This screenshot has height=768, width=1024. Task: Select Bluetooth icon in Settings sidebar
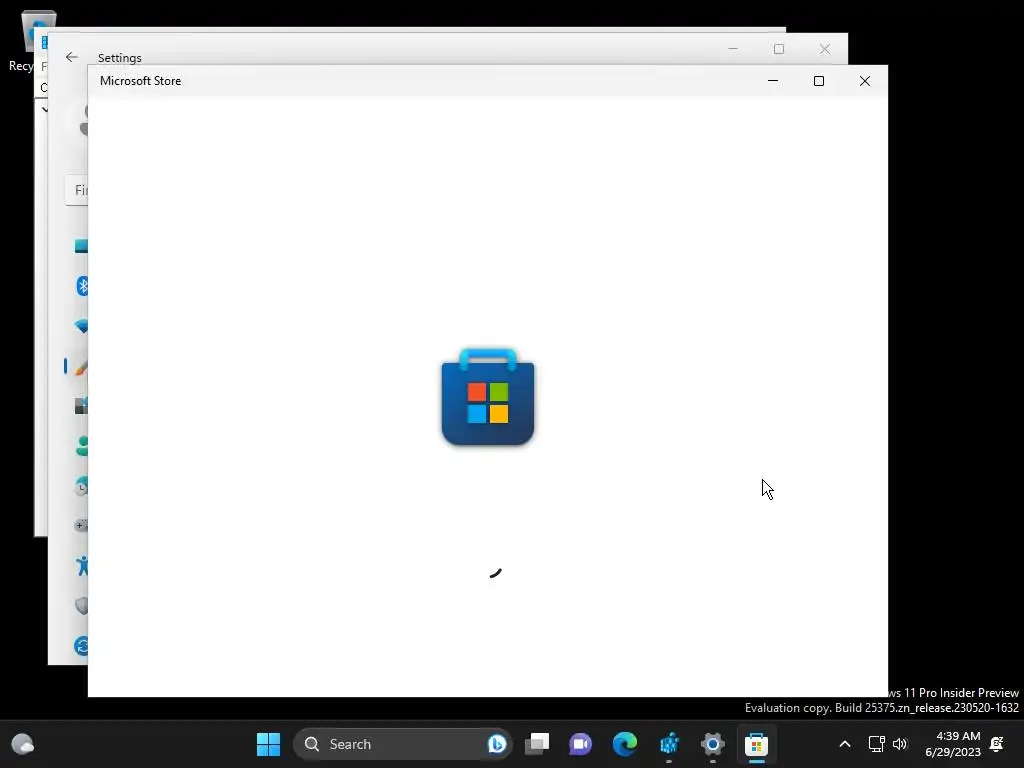coord(82,286)
